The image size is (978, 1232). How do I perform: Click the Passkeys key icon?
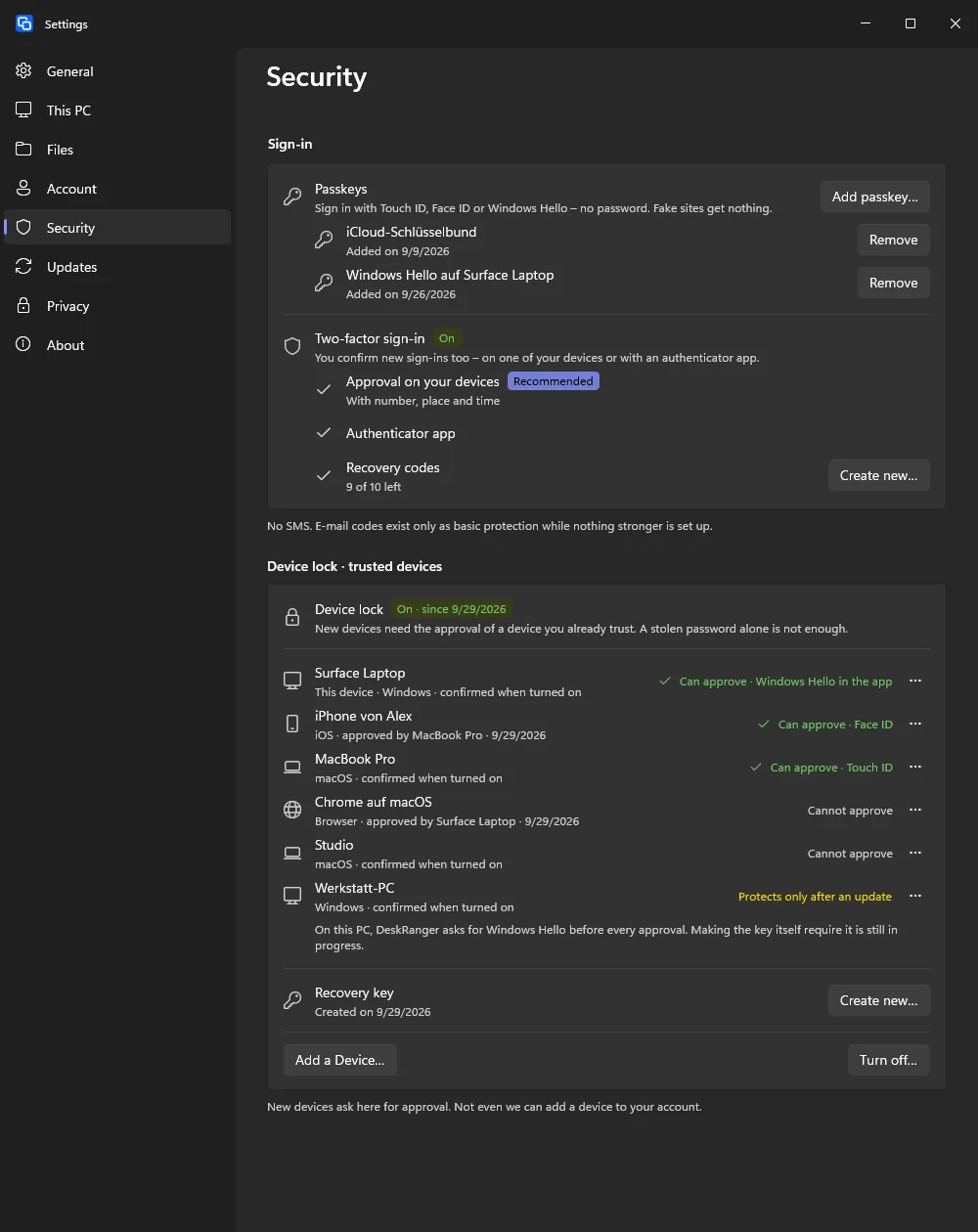click(292, 197)
